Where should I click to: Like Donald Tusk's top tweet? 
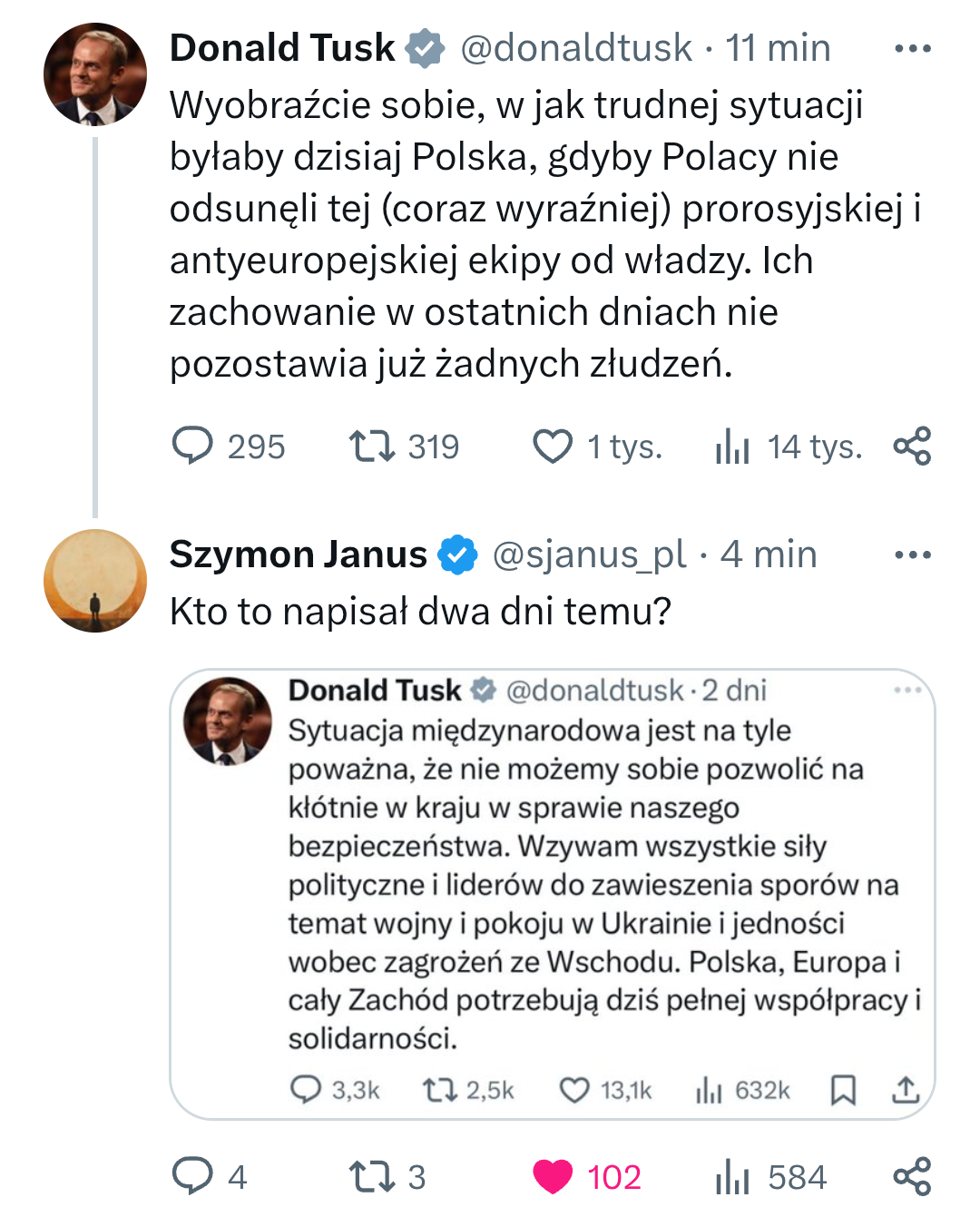point(552,447)
